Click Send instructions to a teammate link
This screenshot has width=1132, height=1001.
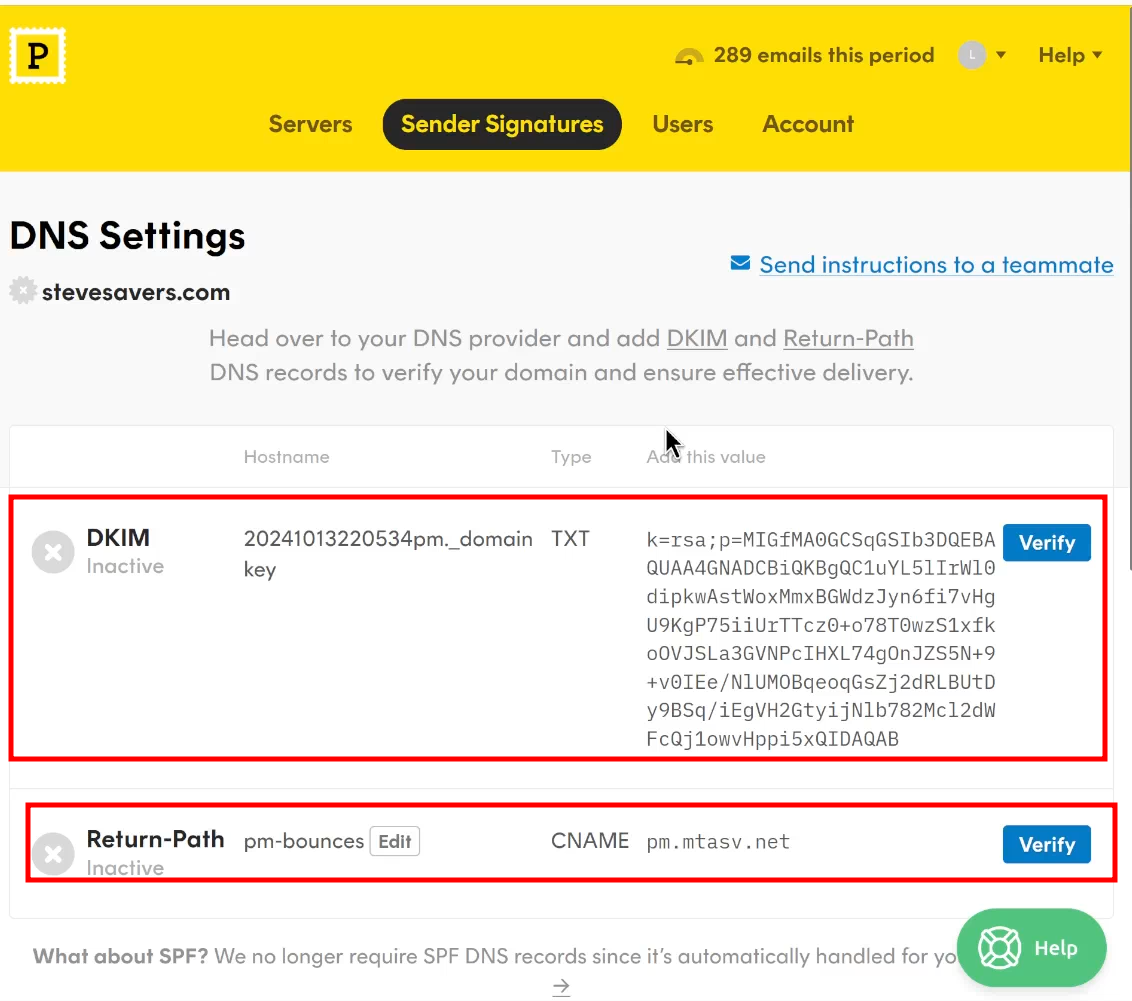tap(936, 265)
